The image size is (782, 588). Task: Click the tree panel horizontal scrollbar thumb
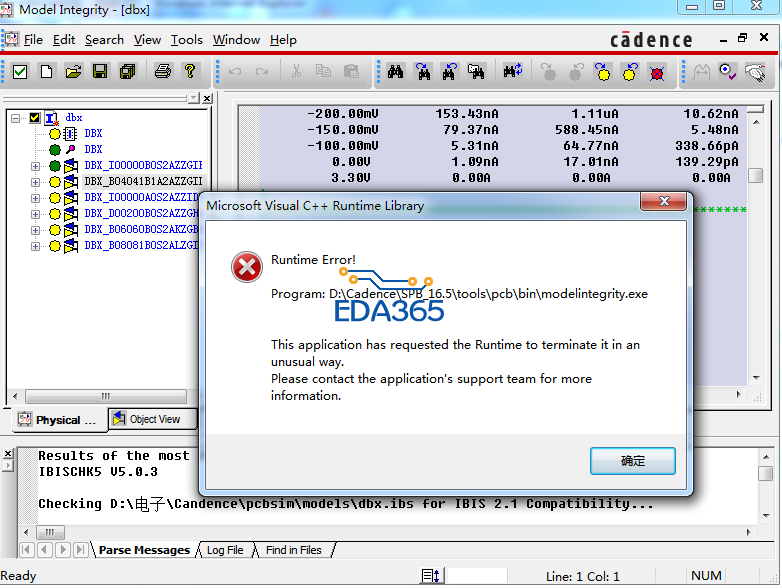pos(106,396)
